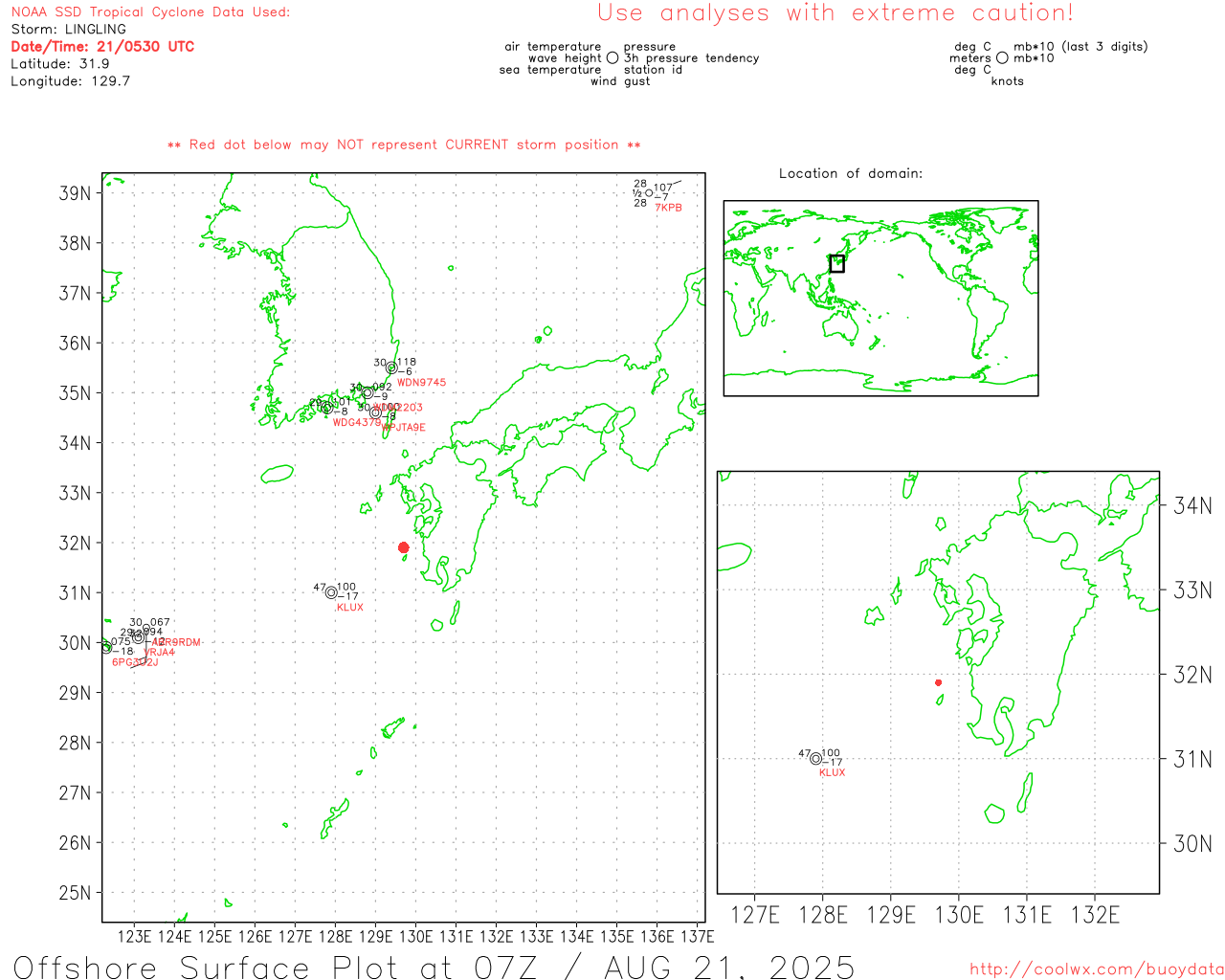Click the red VRJA4 station label
This screenshot has height=980, width=1225.
[159, 653]
